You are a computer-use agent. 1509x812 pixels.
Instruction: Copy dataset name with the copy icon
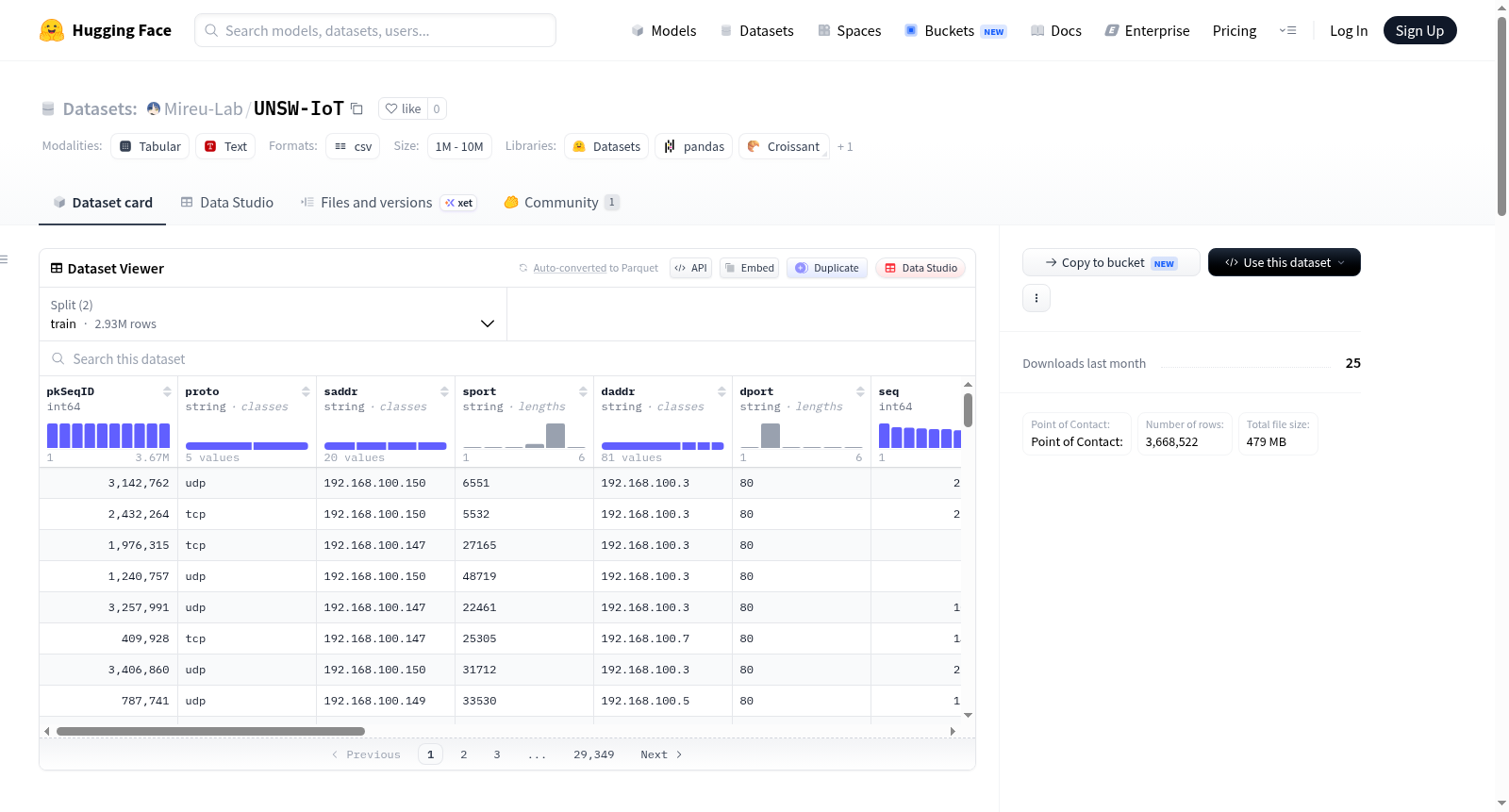tap(357, 108)
